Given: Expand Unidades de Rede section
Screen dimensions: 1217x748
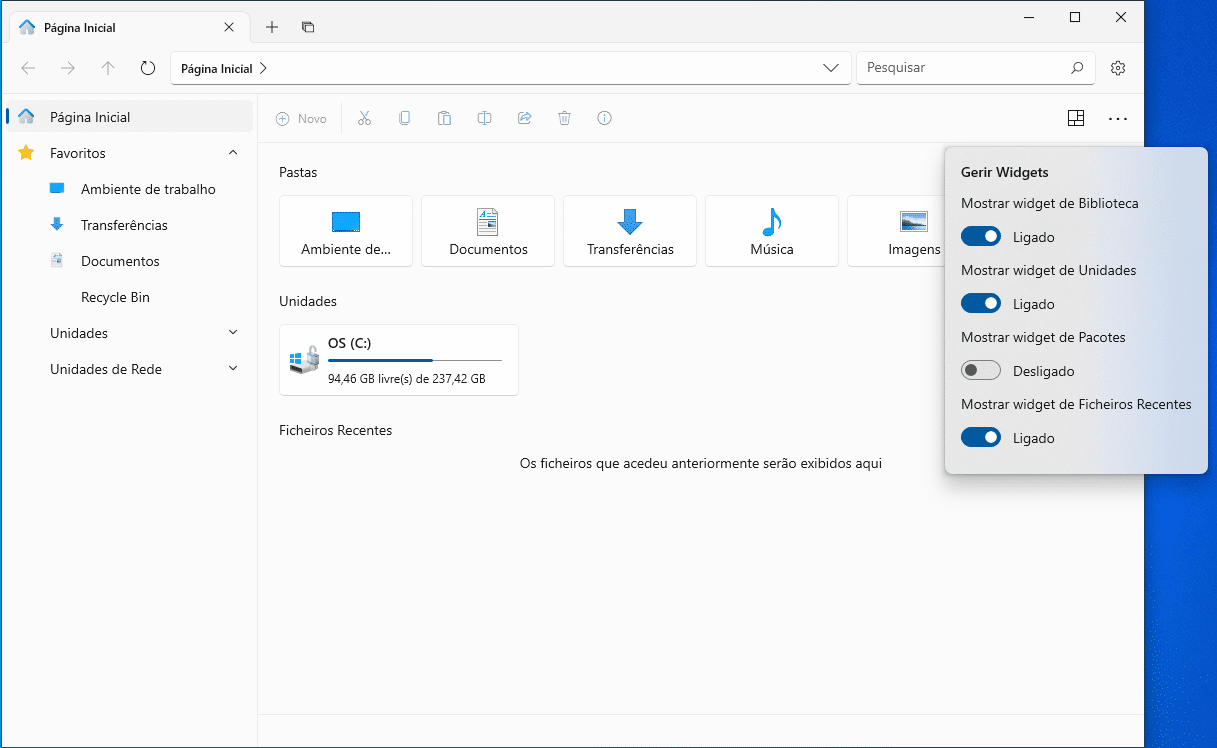Looking at the screenshot, I should point(233,369).
